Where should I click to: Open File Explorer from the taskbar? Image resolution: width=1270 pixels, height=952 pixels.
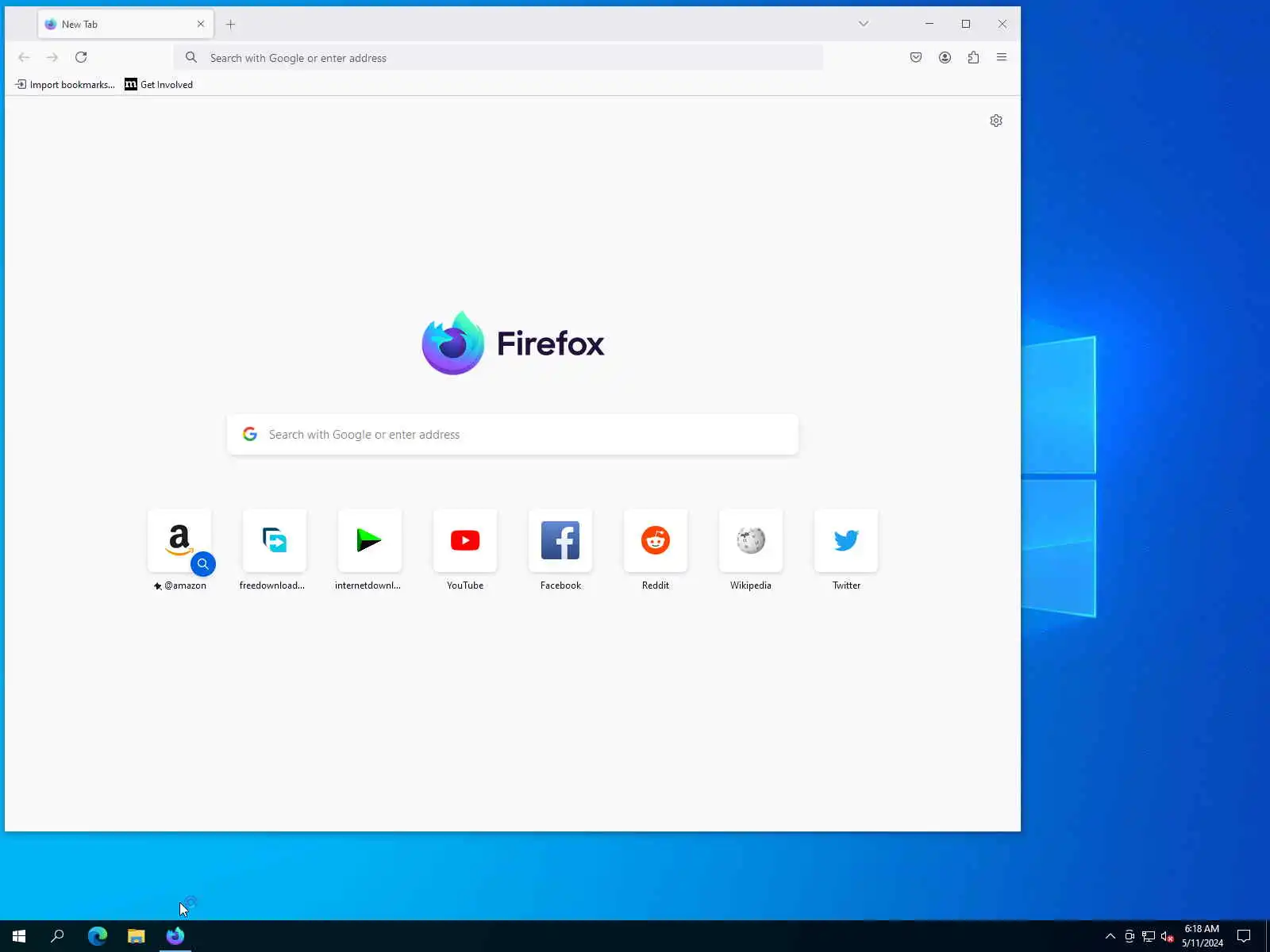pyautogui.click(x=136, y=936)
